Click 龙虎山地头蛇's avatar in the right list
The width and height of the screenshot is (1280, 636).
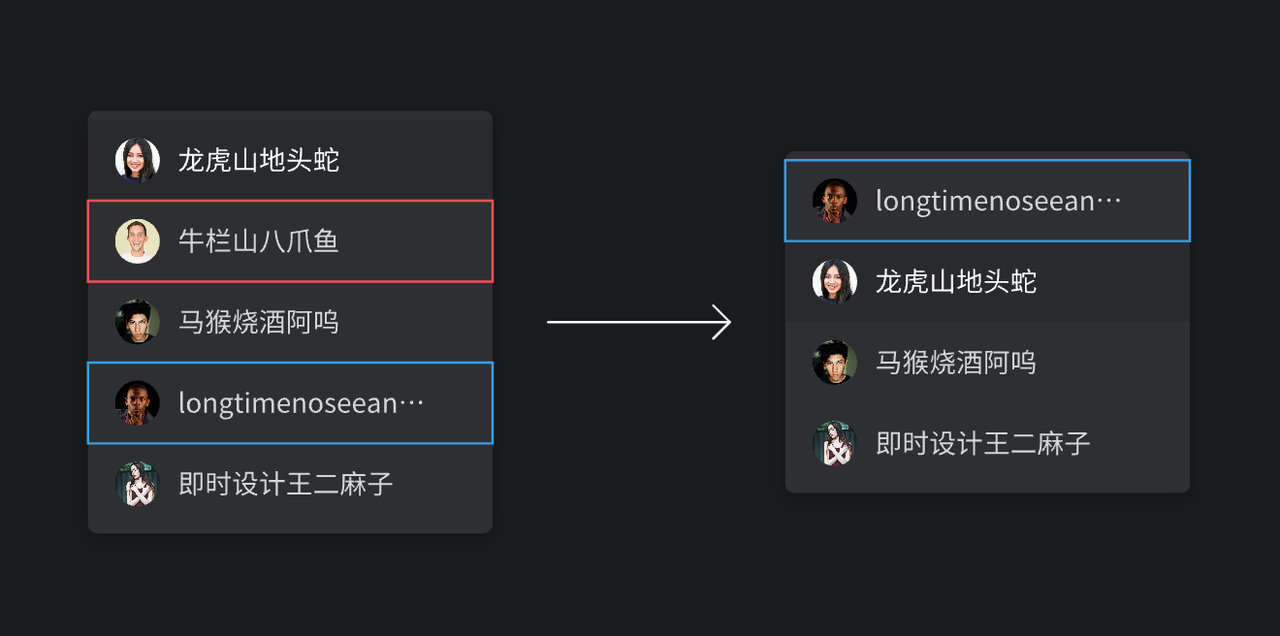834,281
